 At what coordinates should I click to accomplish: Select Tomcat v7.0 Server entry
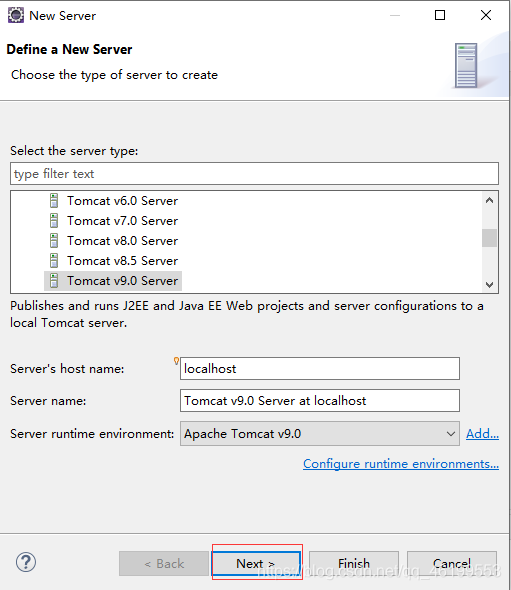(x=122, y=220)
